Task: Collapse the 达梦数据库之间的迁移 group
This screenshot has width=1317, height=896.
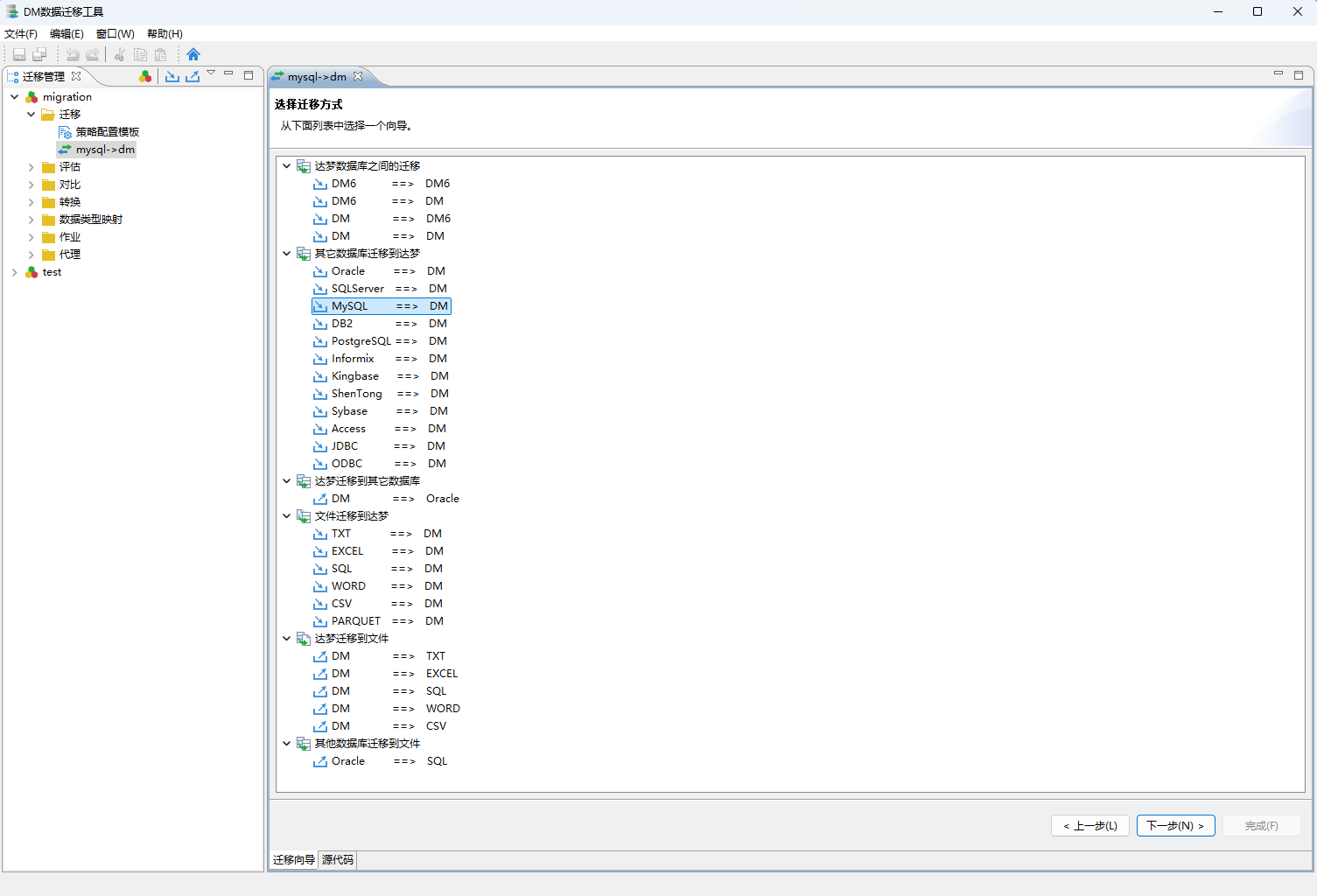Action: point(286,165)
